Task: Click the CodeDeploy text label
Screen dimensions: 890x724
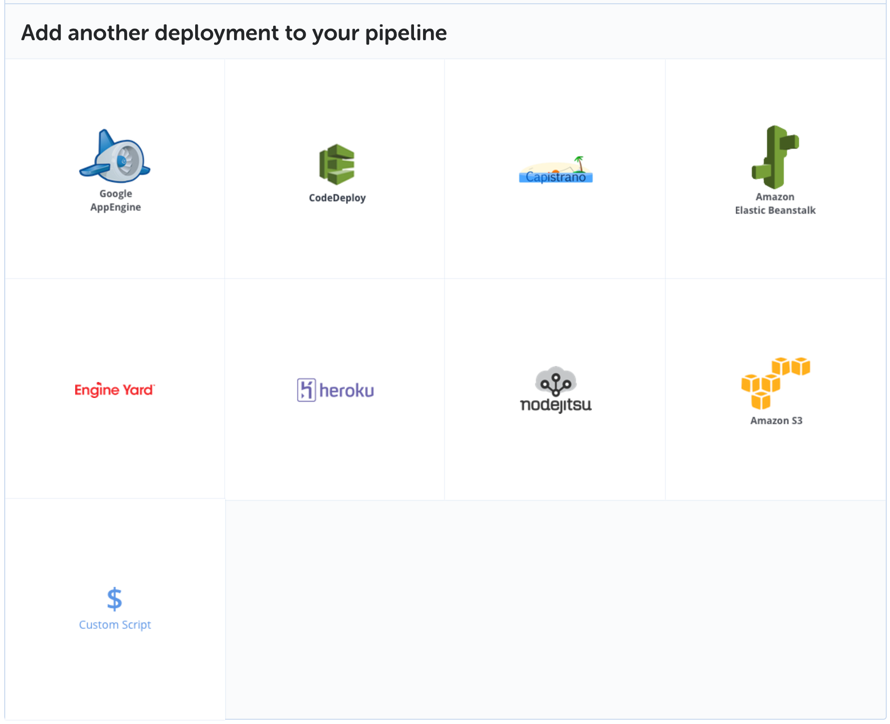Action: pos(337,198)
